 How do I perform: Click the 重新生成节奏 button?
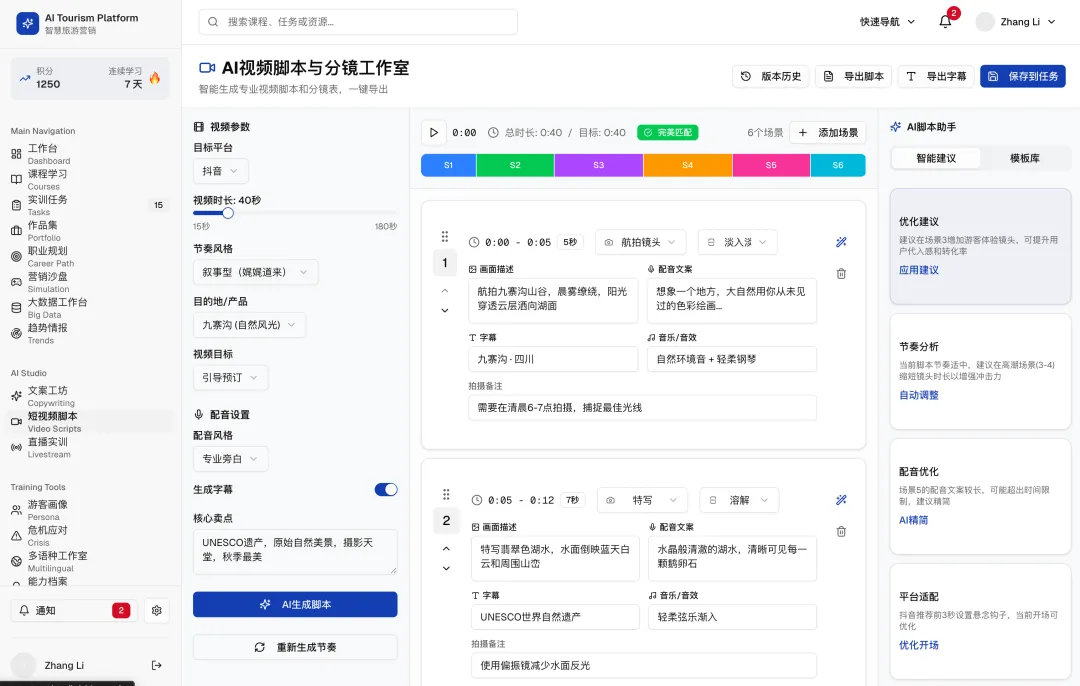295,647
